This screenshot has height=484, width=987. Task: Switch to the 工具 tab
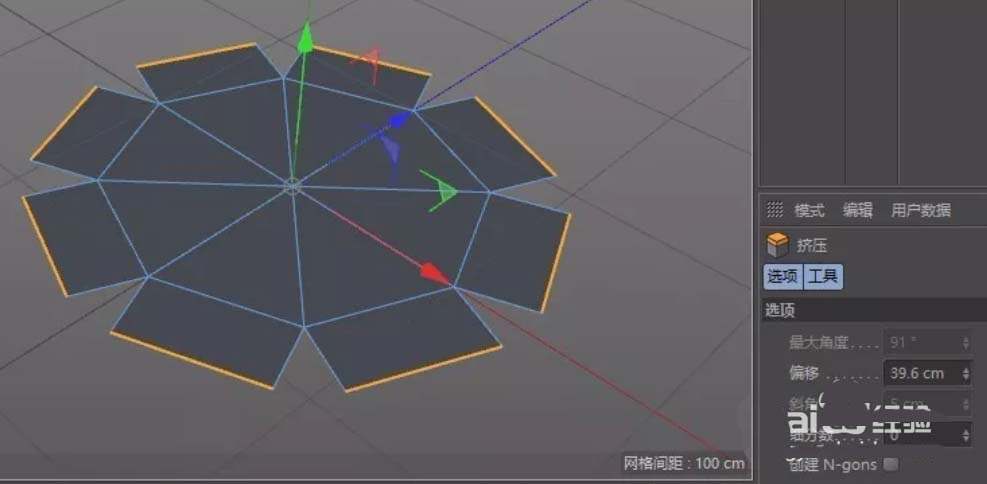point(823,276)
